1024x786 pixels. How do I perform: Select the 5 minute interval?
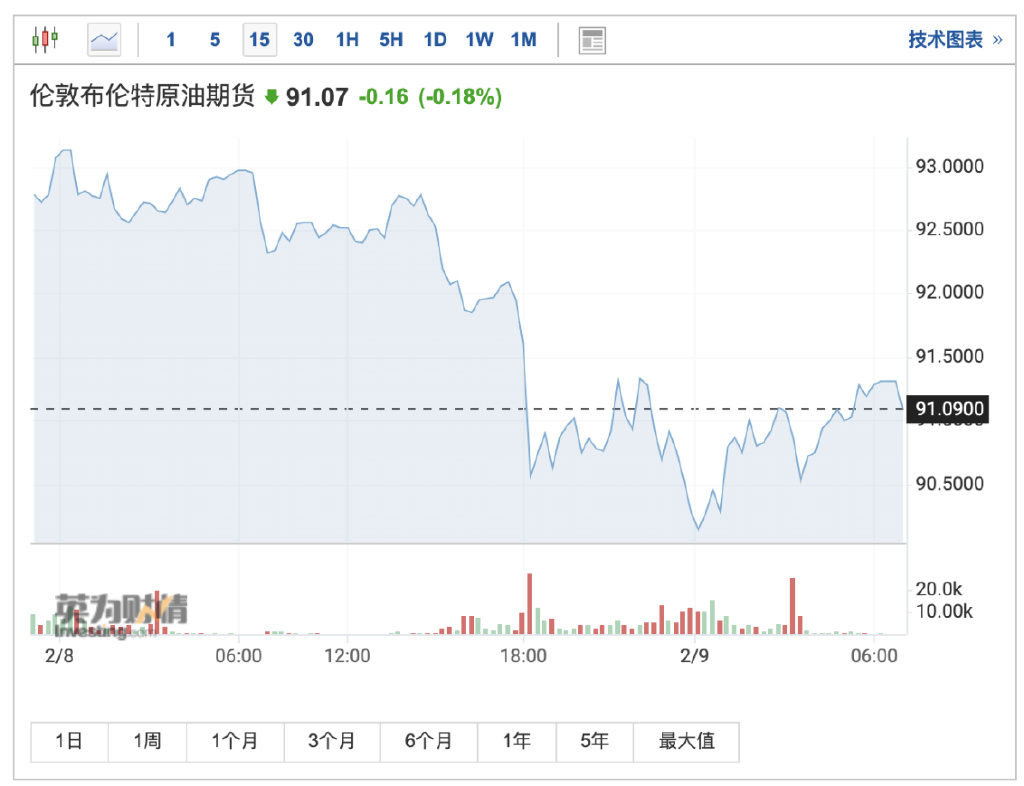click(x=215, y=40)
